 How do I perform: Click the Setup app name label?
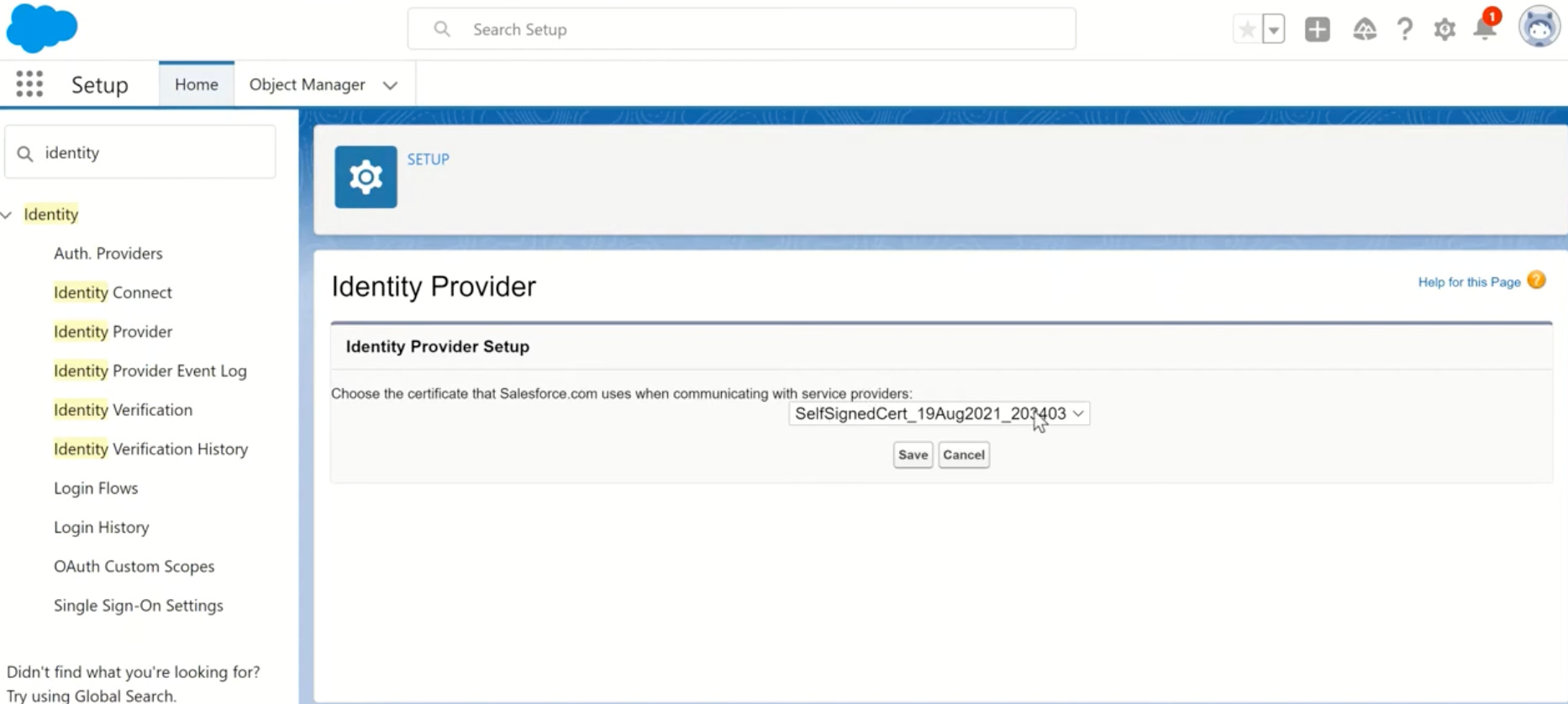point(100,85)
